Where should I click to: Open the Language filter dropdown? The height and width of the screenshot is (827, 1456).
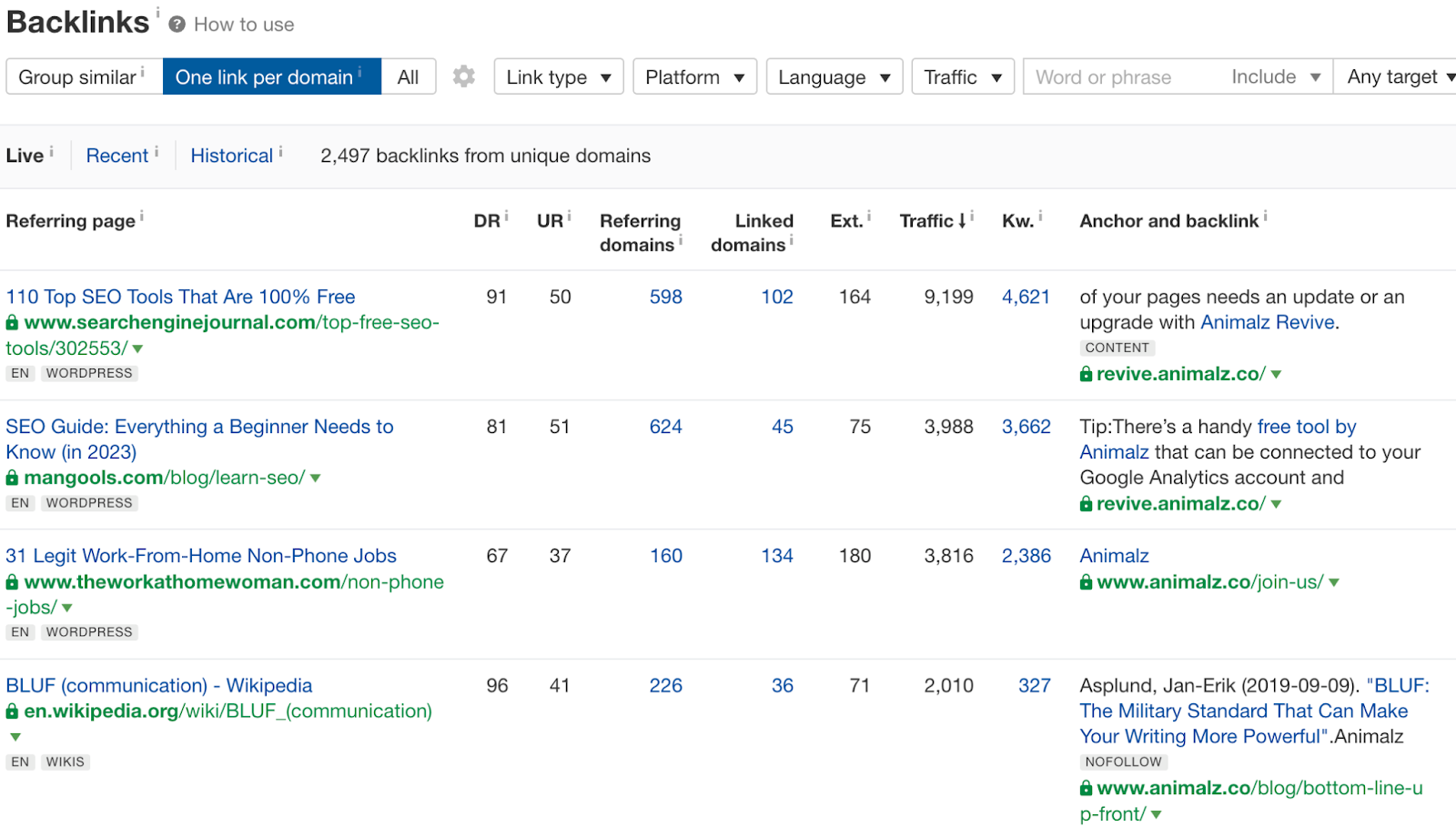coord(834,77)
